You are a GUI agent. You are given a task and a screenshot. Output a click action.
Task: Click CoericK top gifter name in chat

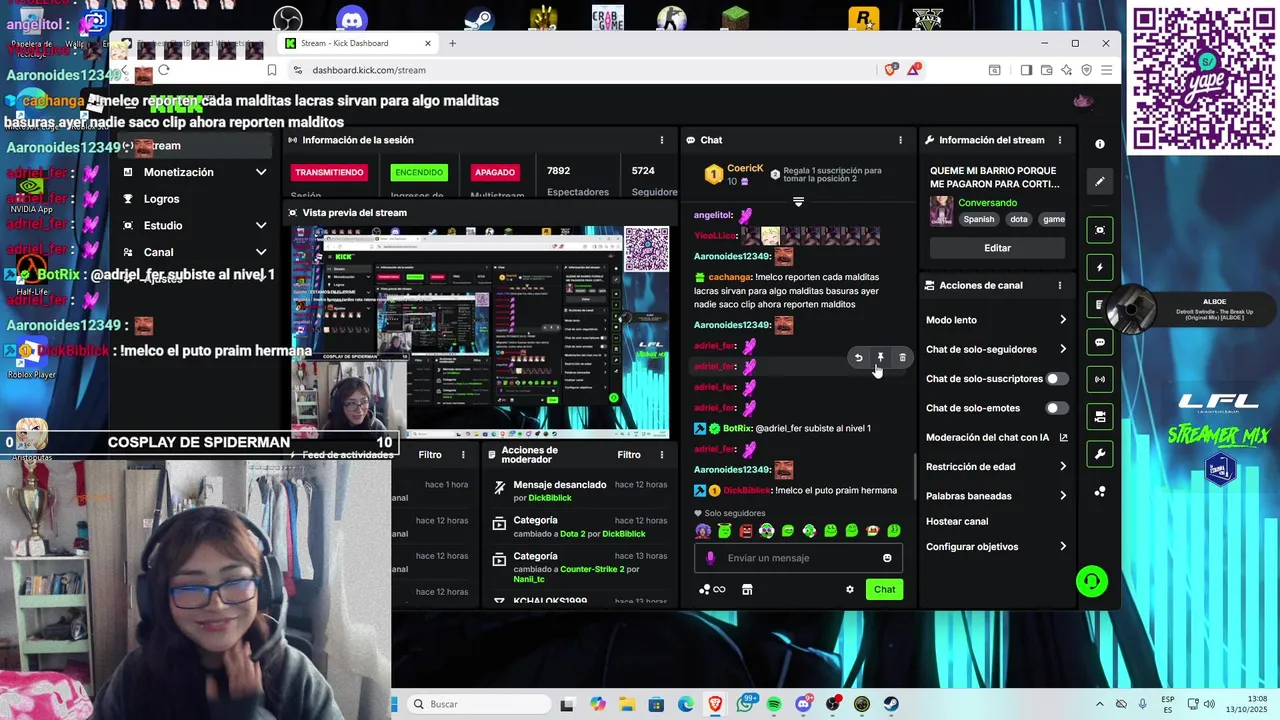745,168
